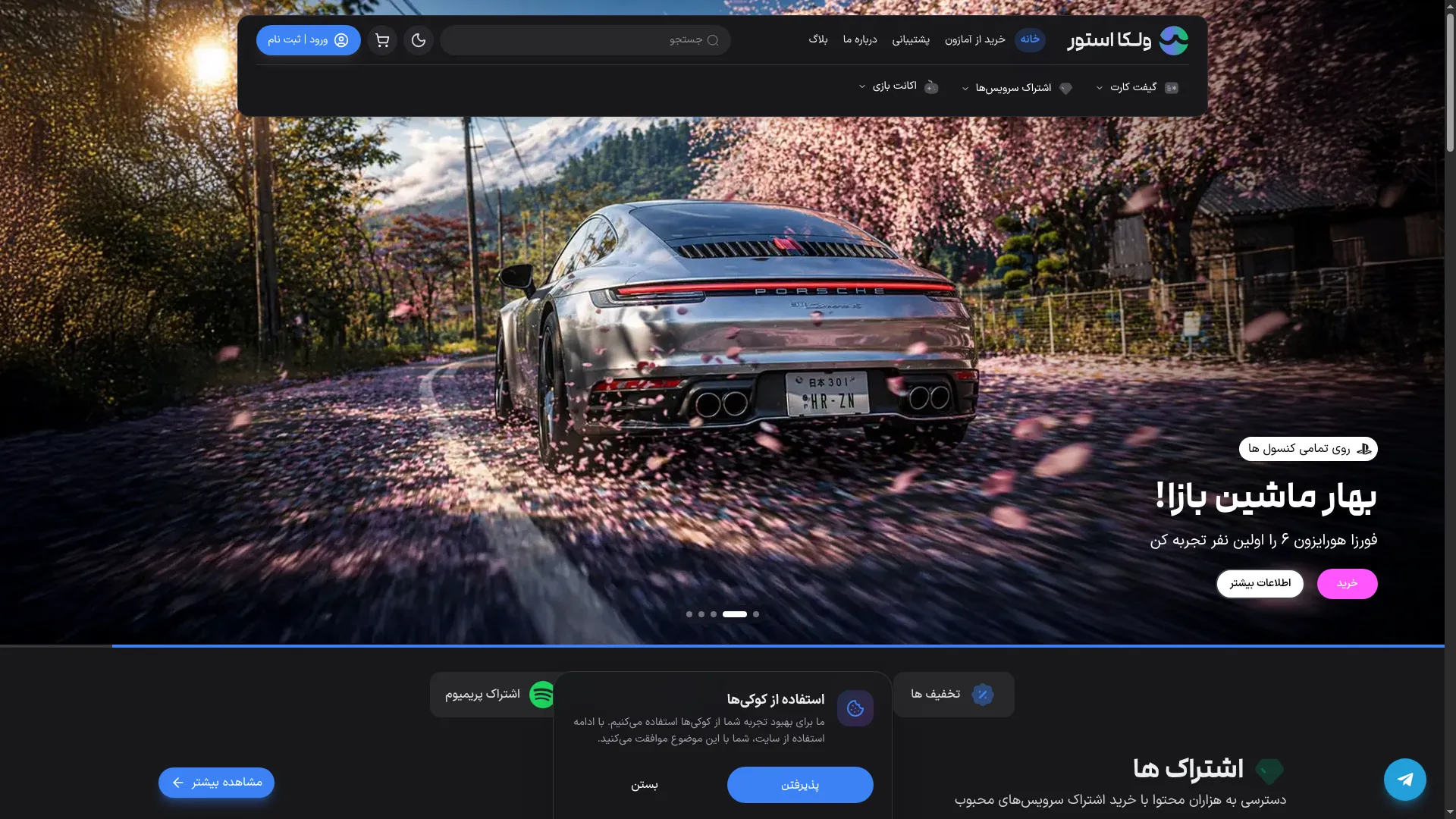The width and height of the screenshot is (1456, 819).
Task: Open the تخفیف ها discounts card
Action: tap(953, 695)
